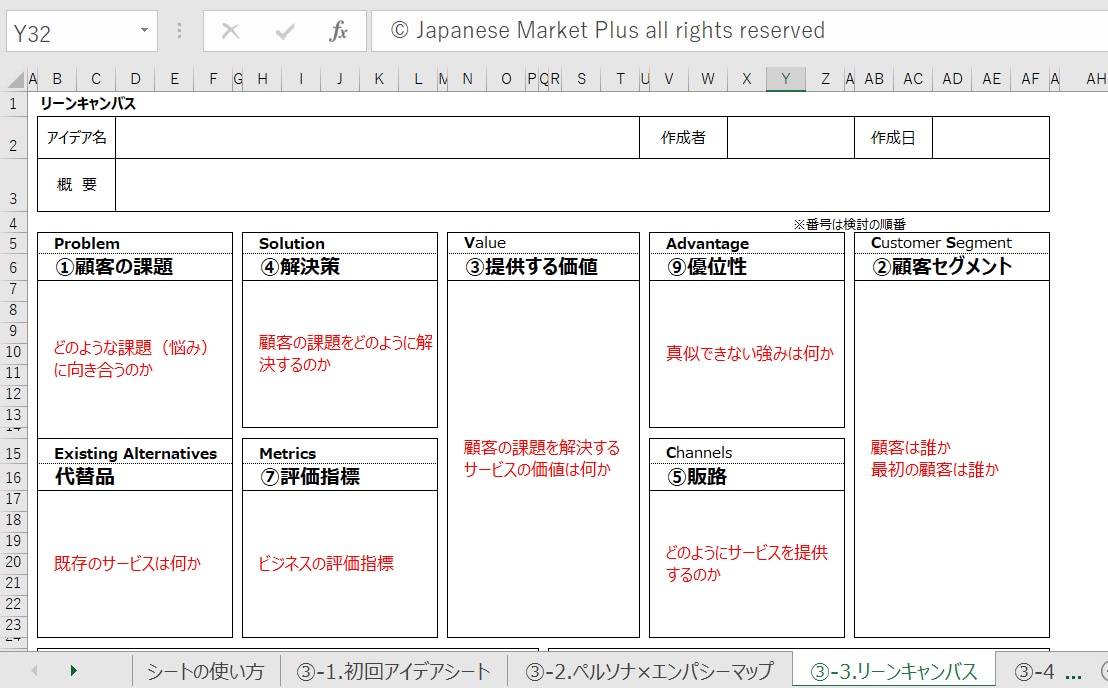The height and width of the screenshot is (688, 1108).
Task: Click the 真似できない強みは何か text
Action: (750, 353)
